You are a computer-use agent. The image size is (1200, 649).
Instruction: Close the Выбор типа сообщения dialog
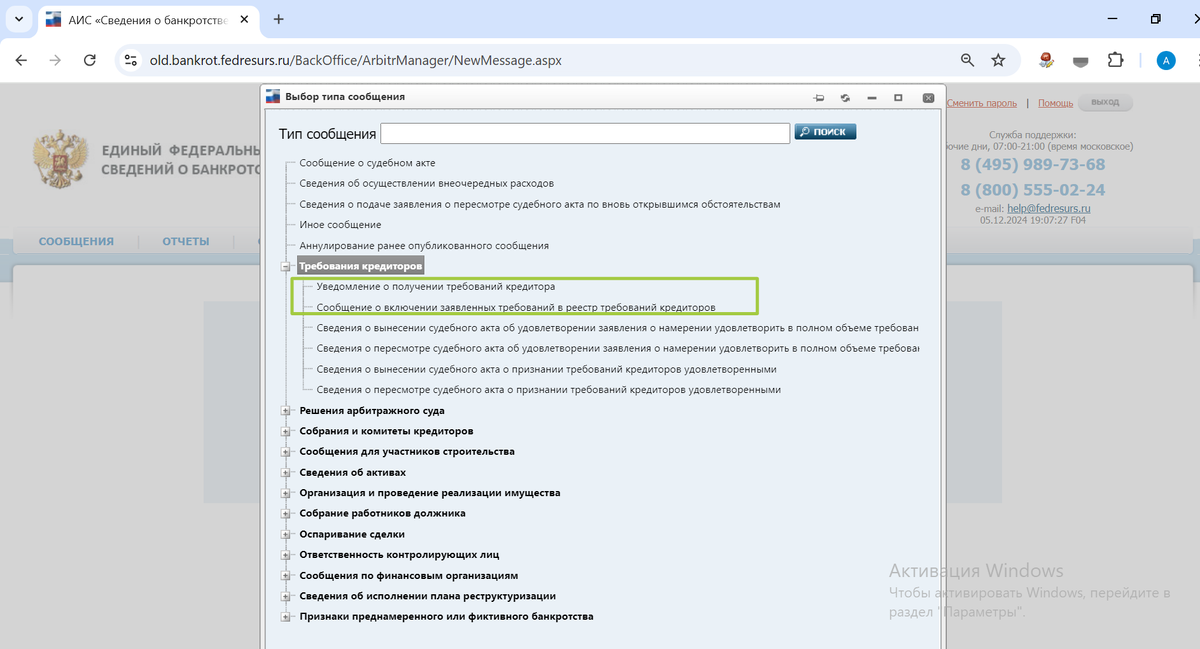(929, 98)
